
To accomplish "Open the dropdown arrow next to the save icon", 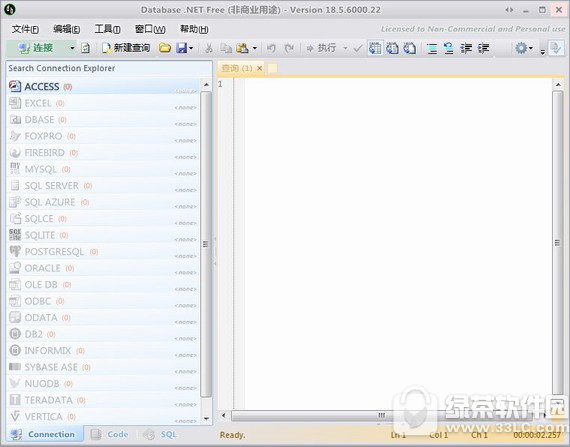I will (x=191, y=48).
